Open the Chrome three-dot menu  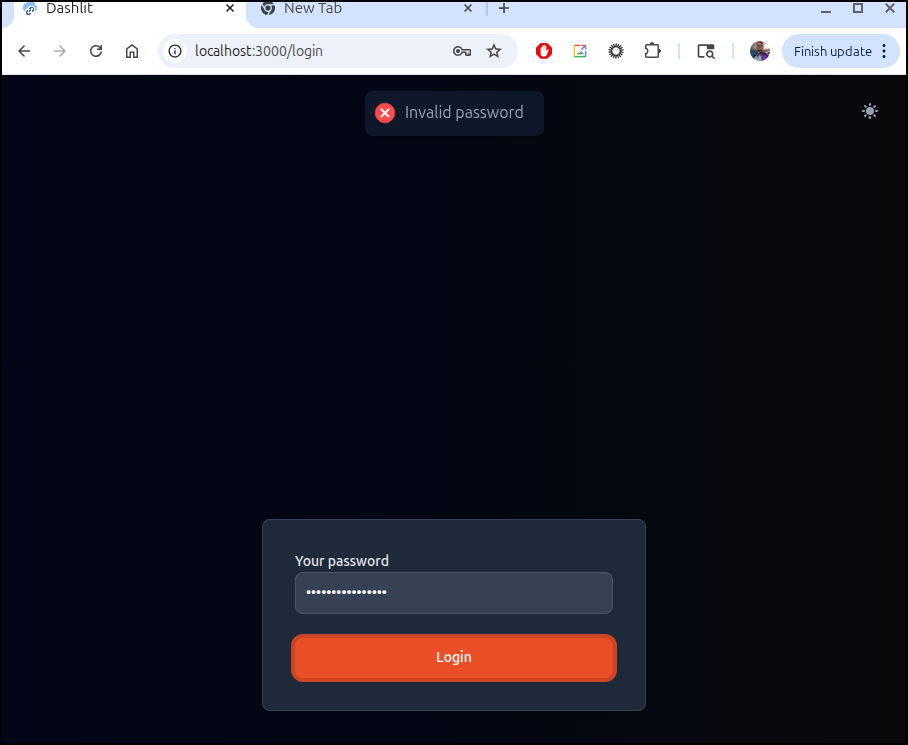(884, 51)
